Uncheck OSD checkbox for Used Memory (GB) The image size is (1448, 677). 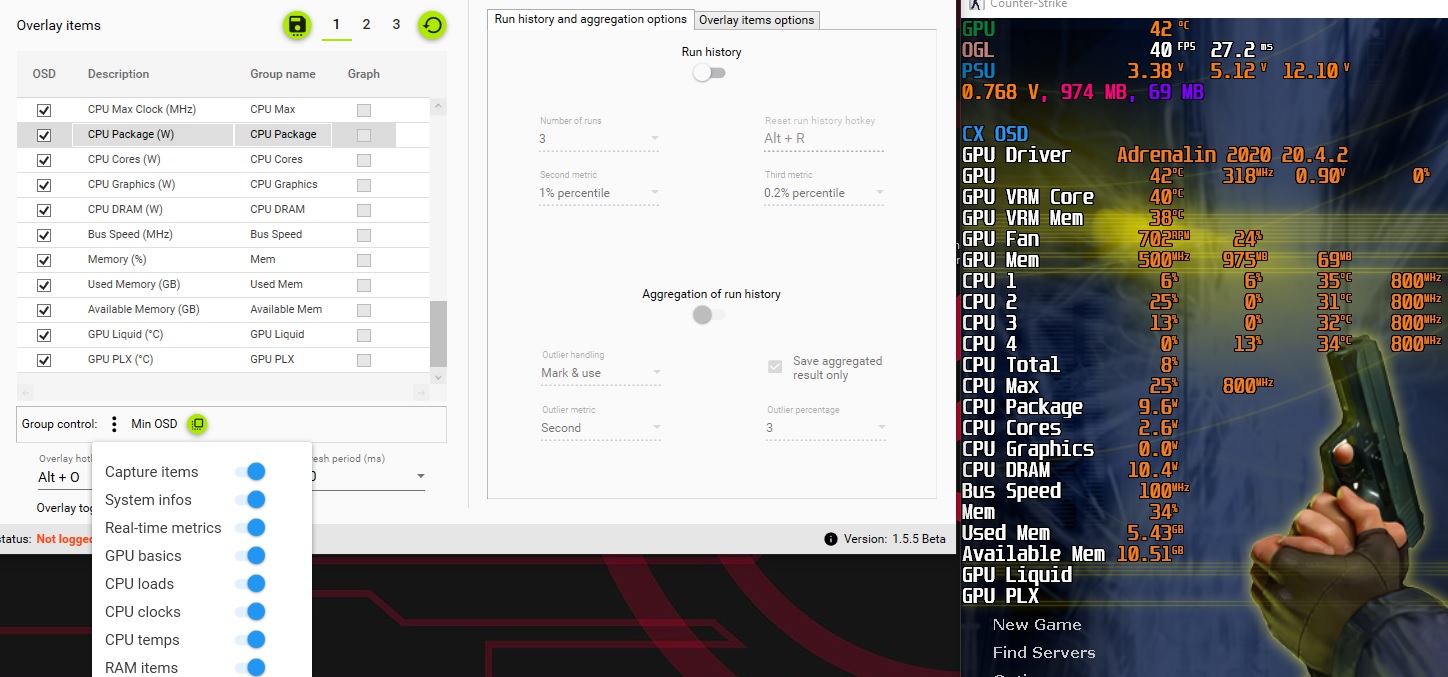coord(44,285)
